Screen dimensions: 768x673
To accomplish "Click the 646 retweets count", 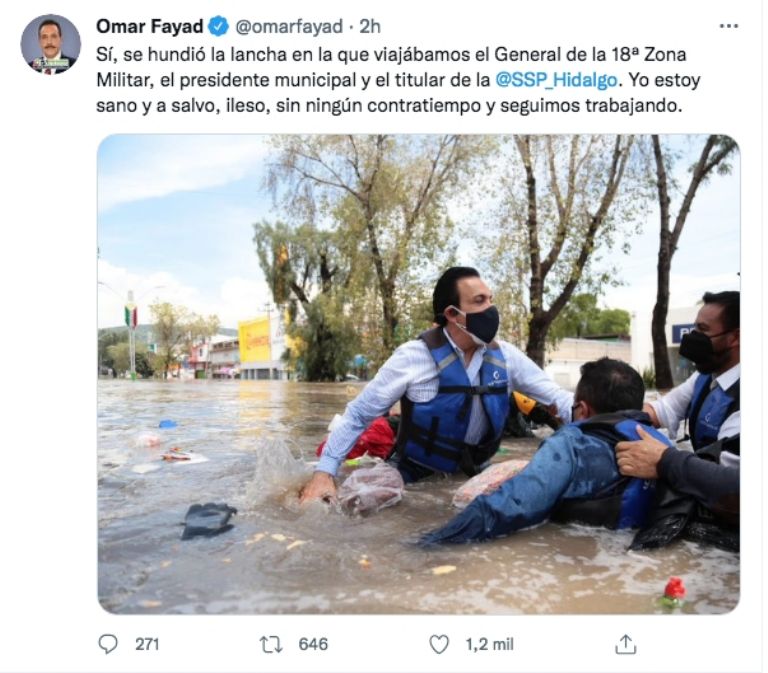I will click(x=313, y=644).
